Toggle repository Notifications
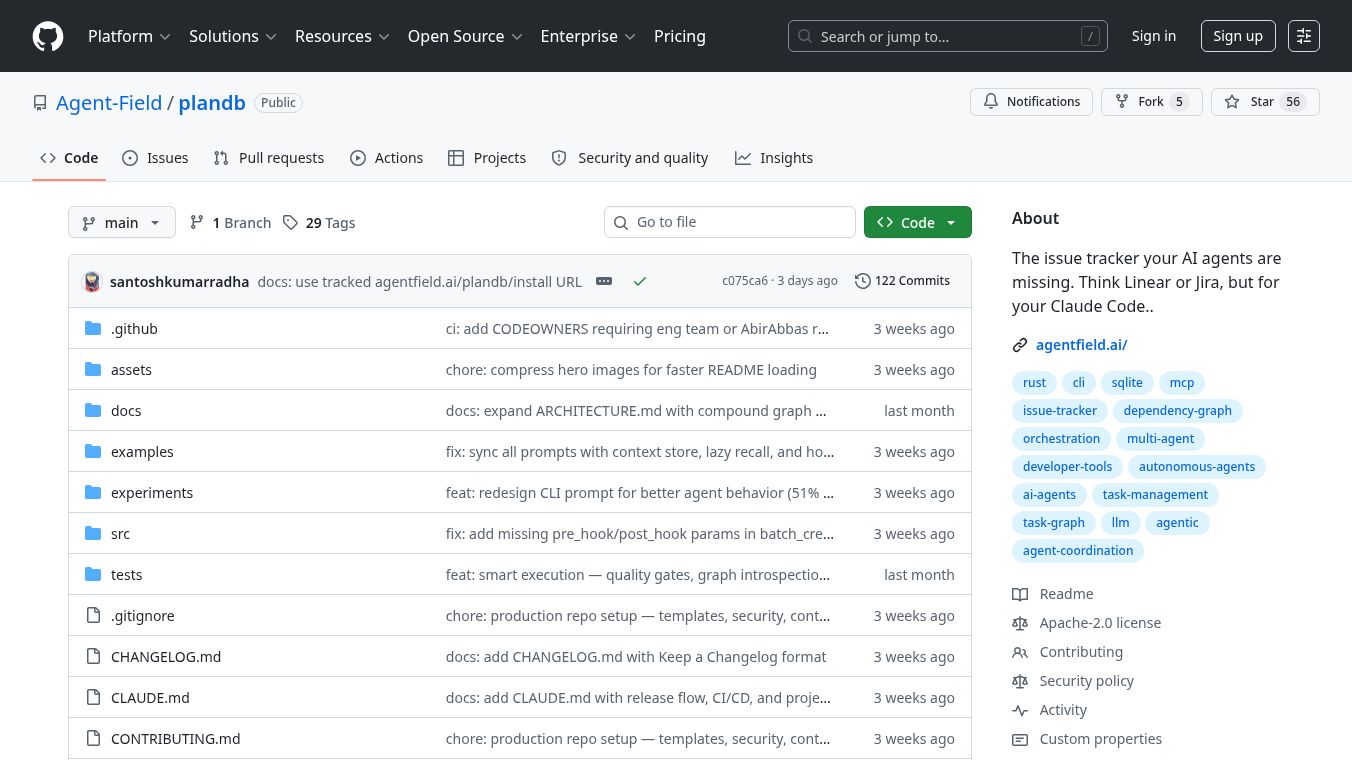1352x760 pixels. coord(1030,102)
